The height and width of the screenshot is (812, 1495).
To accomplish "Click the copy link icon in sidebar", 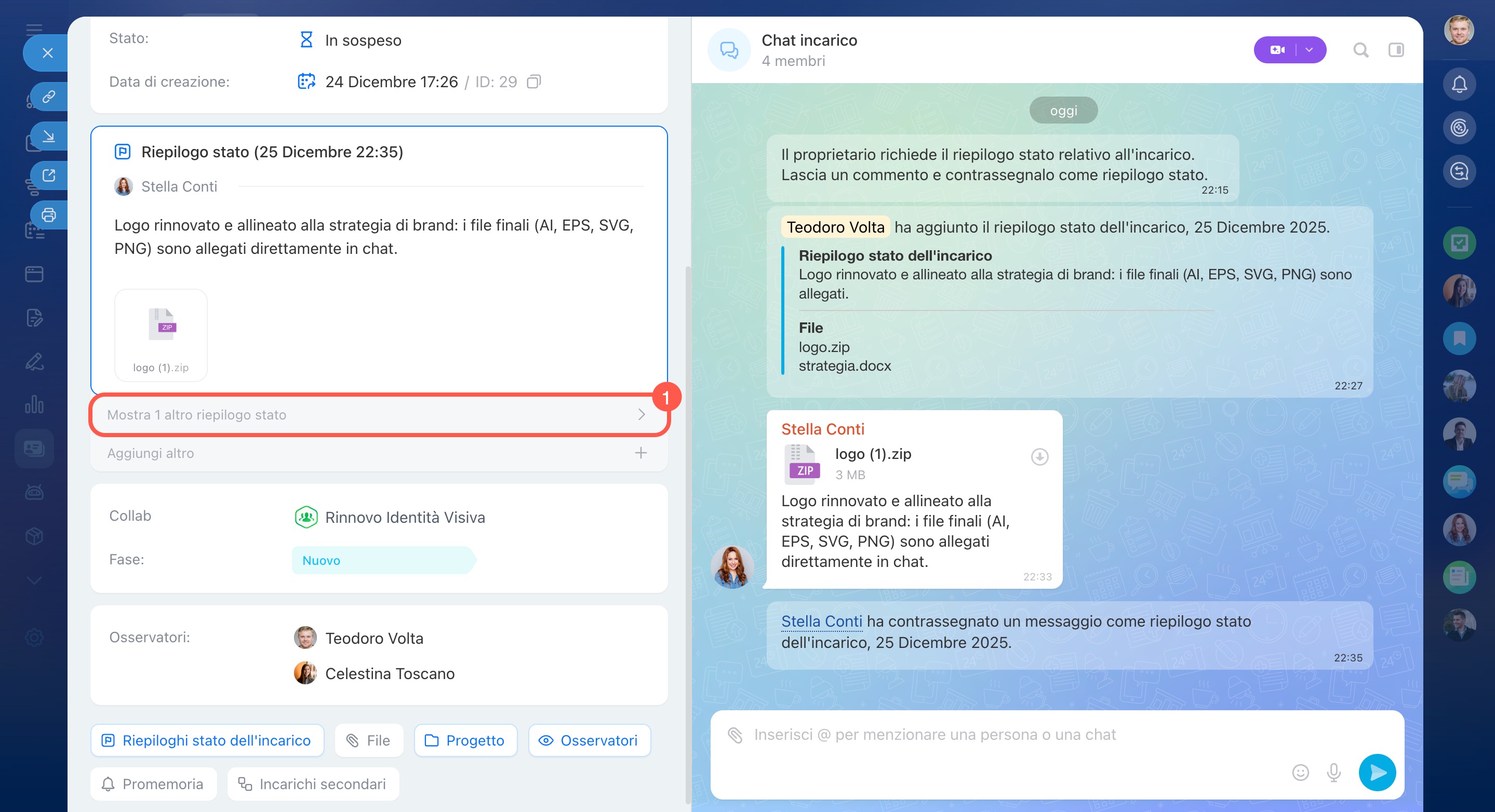I will click(49, 96).
